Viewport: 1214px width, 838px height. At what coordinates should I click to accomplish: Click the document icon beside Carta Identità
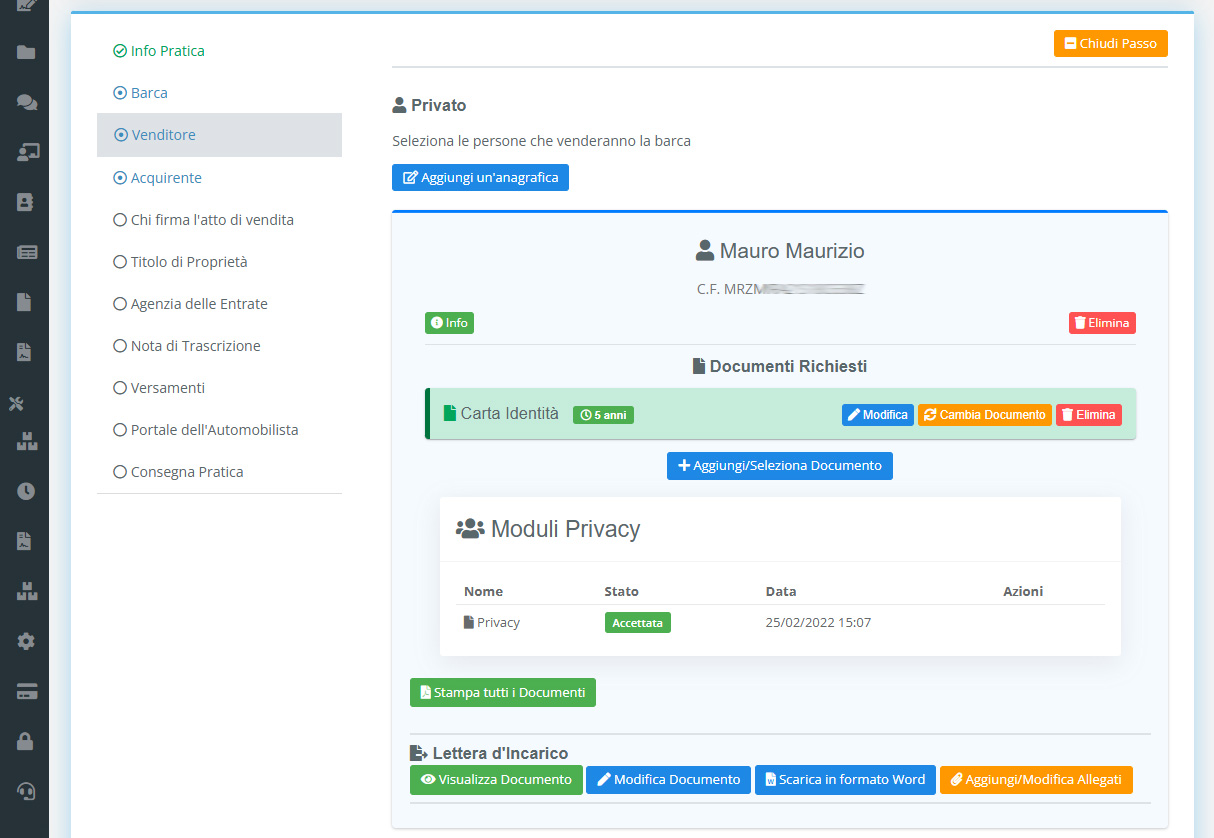pyautogui.click(x=449, y=413)
